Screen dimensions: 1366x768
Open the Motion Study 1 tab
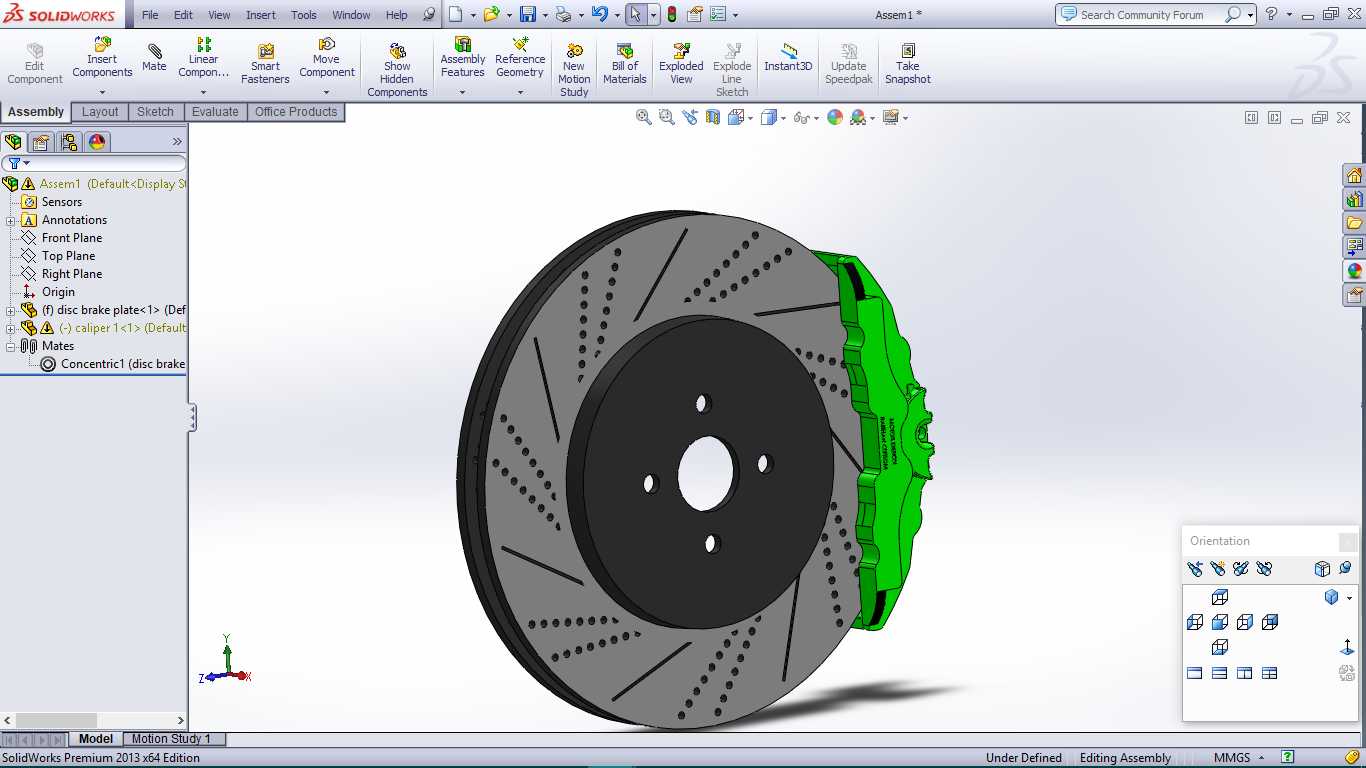pyautogui.click(x=171, y=739)
